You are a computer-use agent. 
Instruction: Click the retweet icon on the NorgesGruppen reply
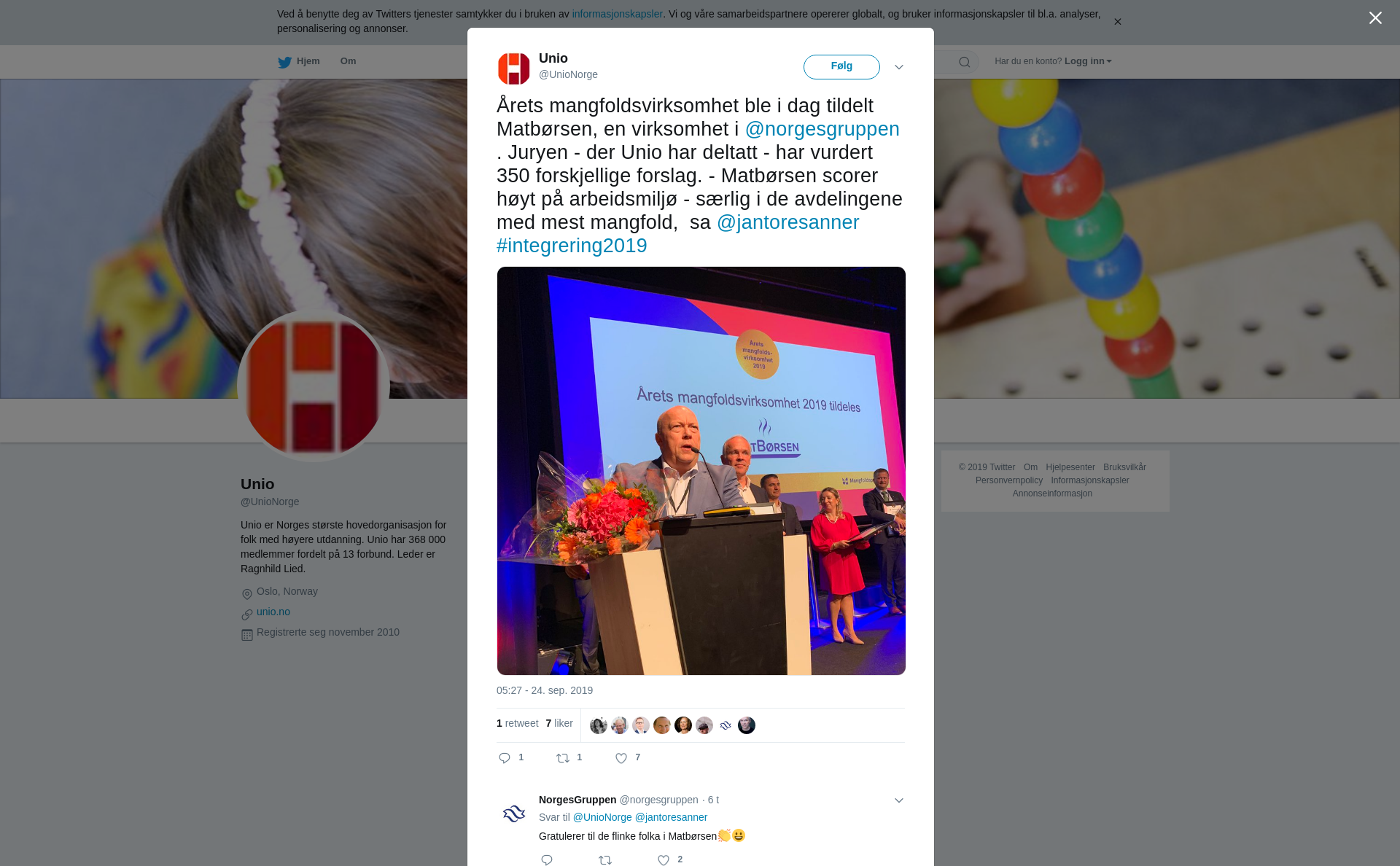605,860
